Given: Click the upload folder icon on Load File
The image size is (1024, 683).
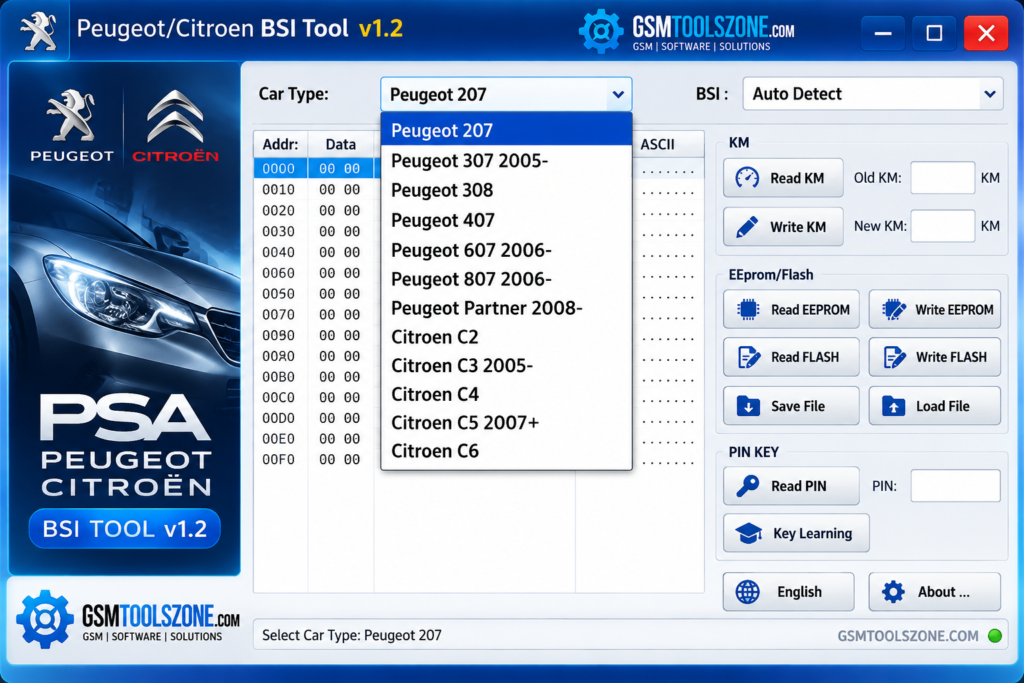Looking at the screenshot, I should (x=893, y=405).
